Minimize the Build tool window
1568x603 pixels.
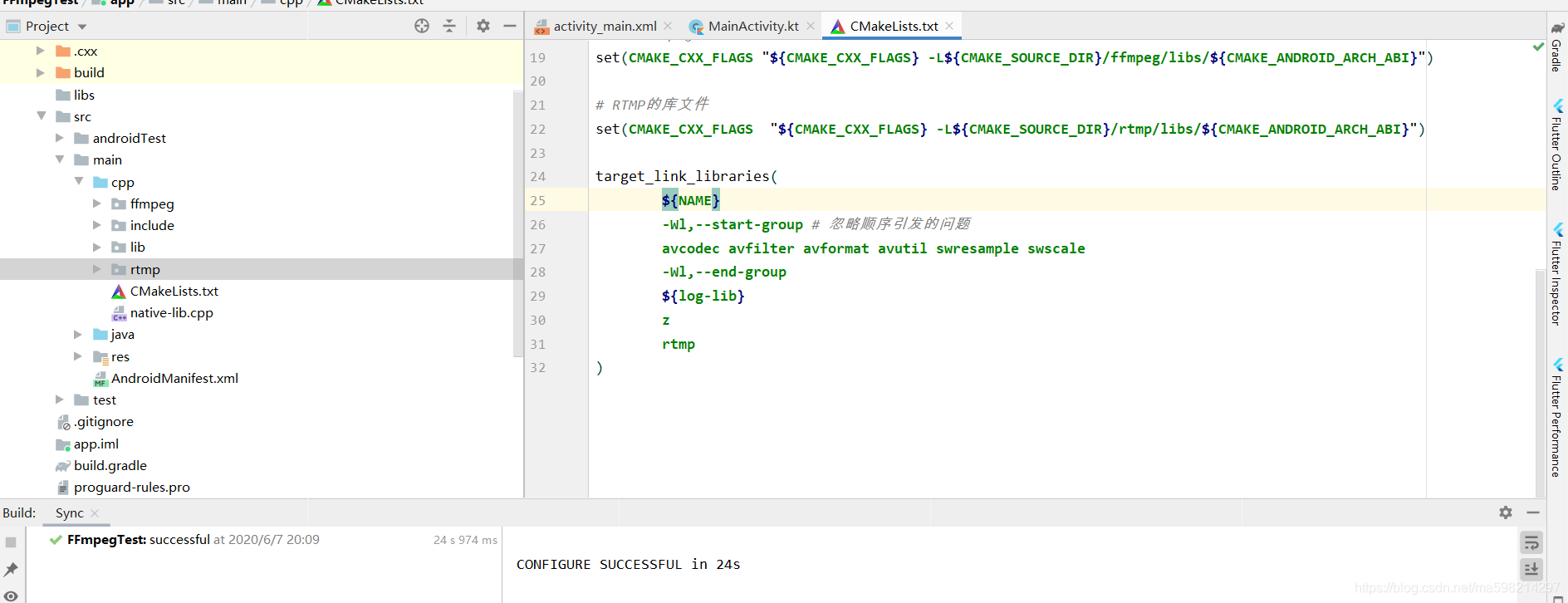pyautogui.click(x=1533, y=512)
